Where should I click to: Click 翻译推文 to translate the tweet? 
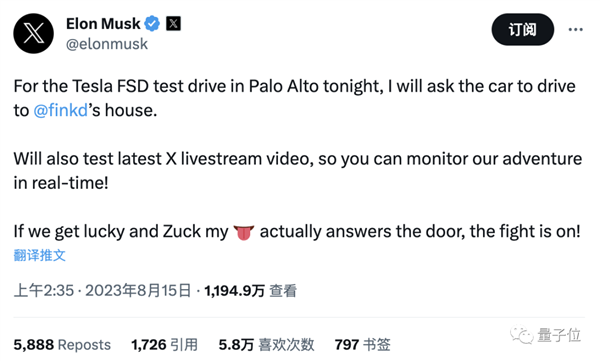coord(39,255)
